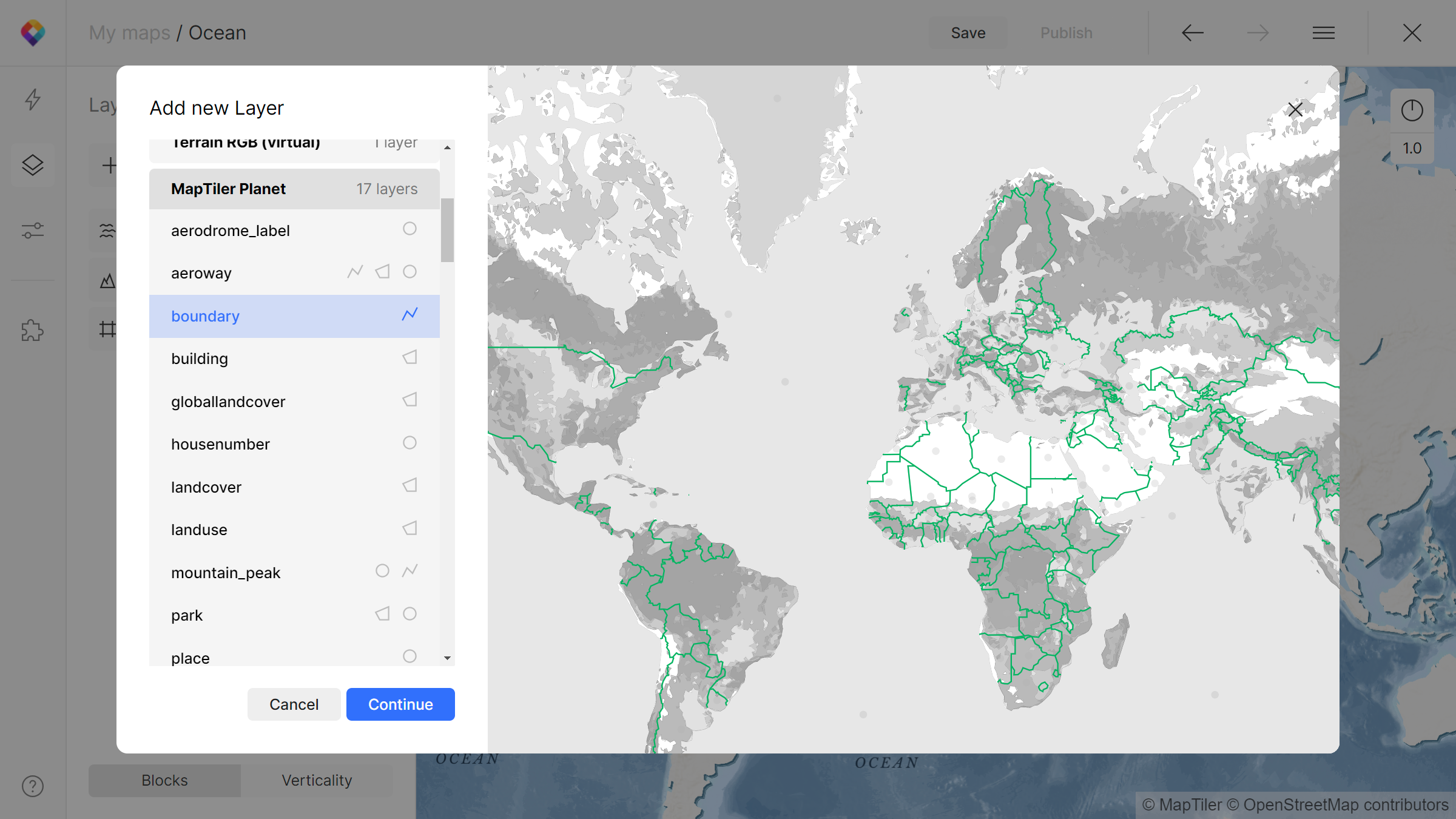1456x819 pixels.
Task: Open the puzzle piece extensions icon
Action: 33,331
